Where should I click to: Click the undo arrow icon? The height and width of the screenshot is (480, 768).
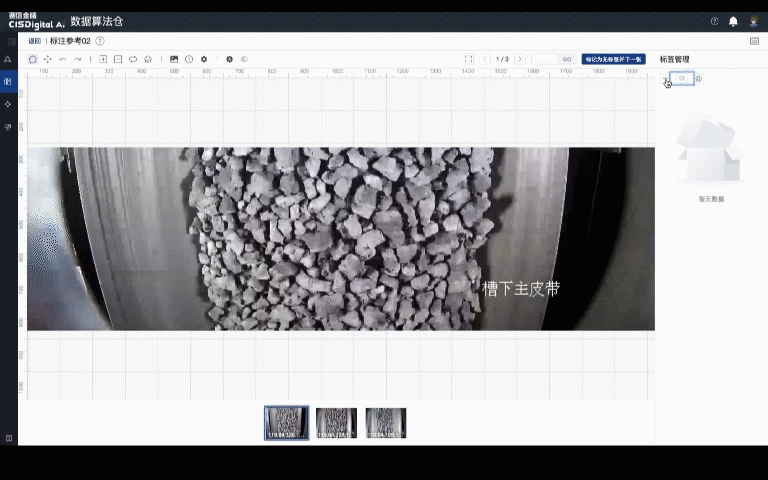pos(63,59)
